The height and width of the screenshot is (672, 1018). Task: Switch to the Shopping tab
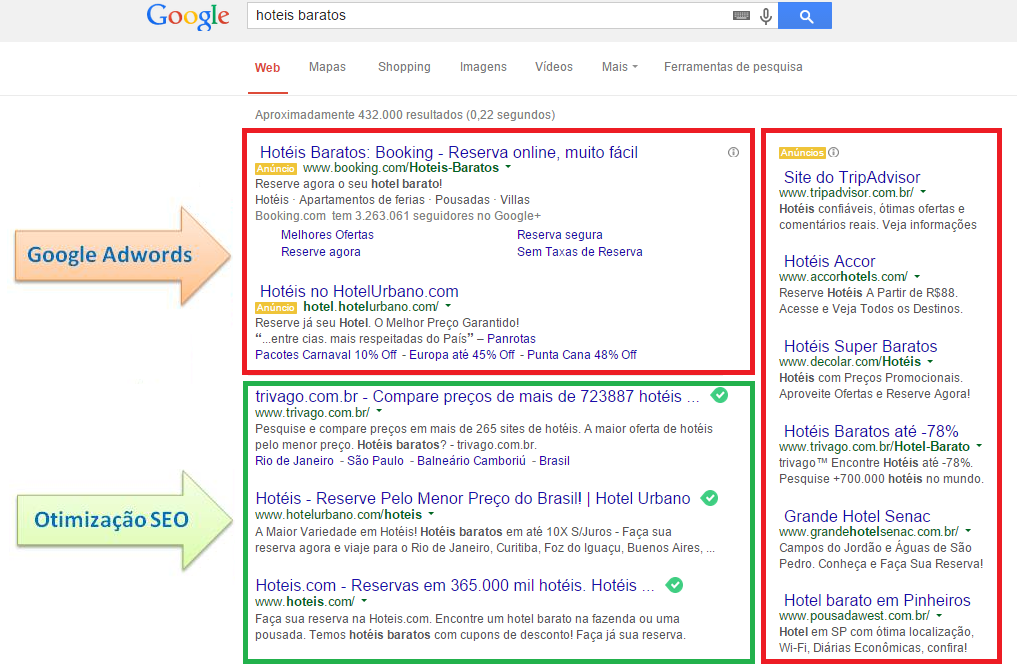pyautogui.click(x=404, y=67)
